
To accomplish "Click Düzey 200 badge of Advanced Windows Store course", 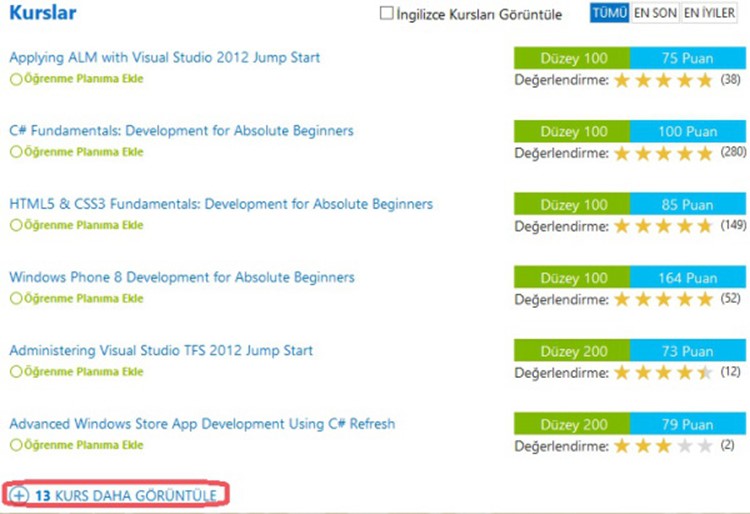I will point(572,424).
